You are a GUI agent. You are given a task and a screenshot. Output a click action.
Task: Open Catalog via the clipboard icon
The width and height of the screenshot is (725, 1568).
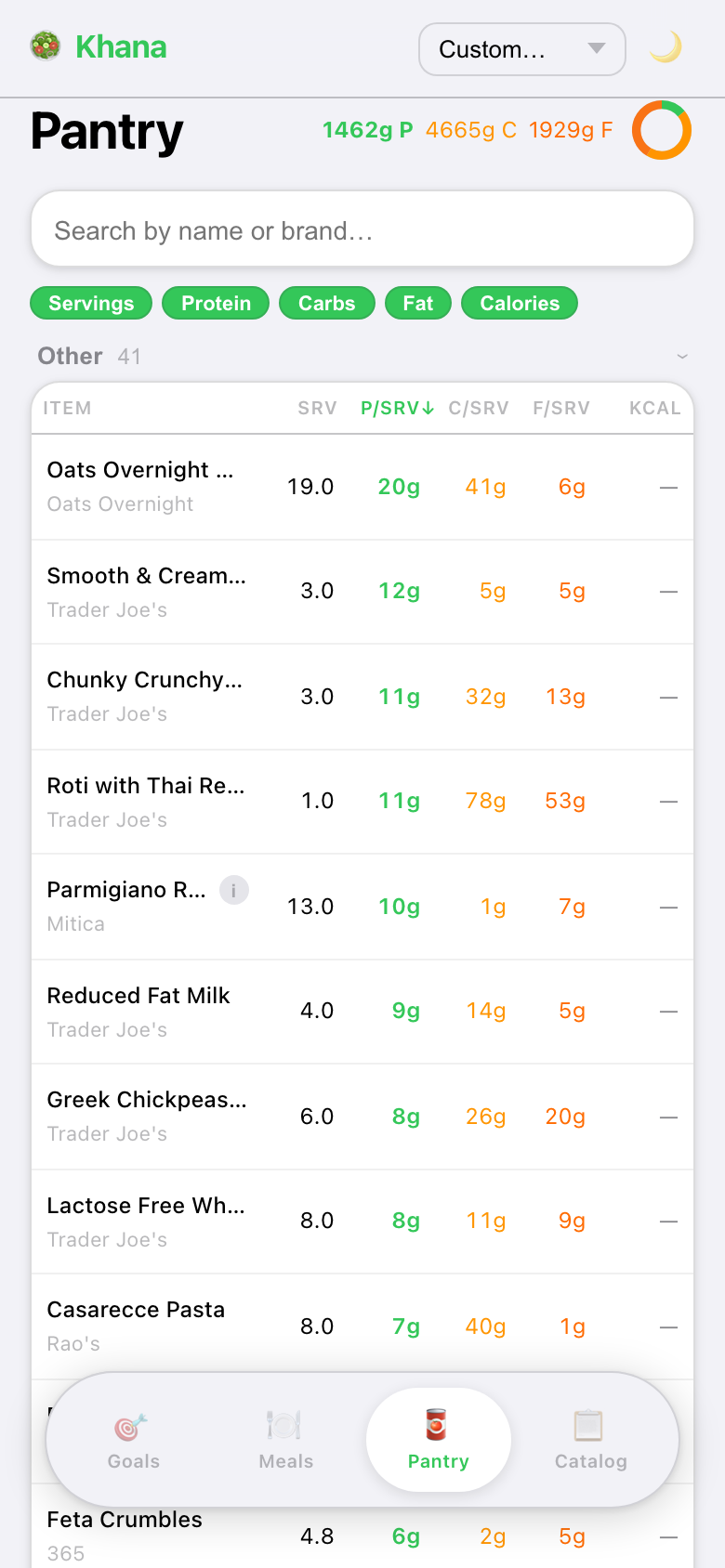pos(589,1426)
